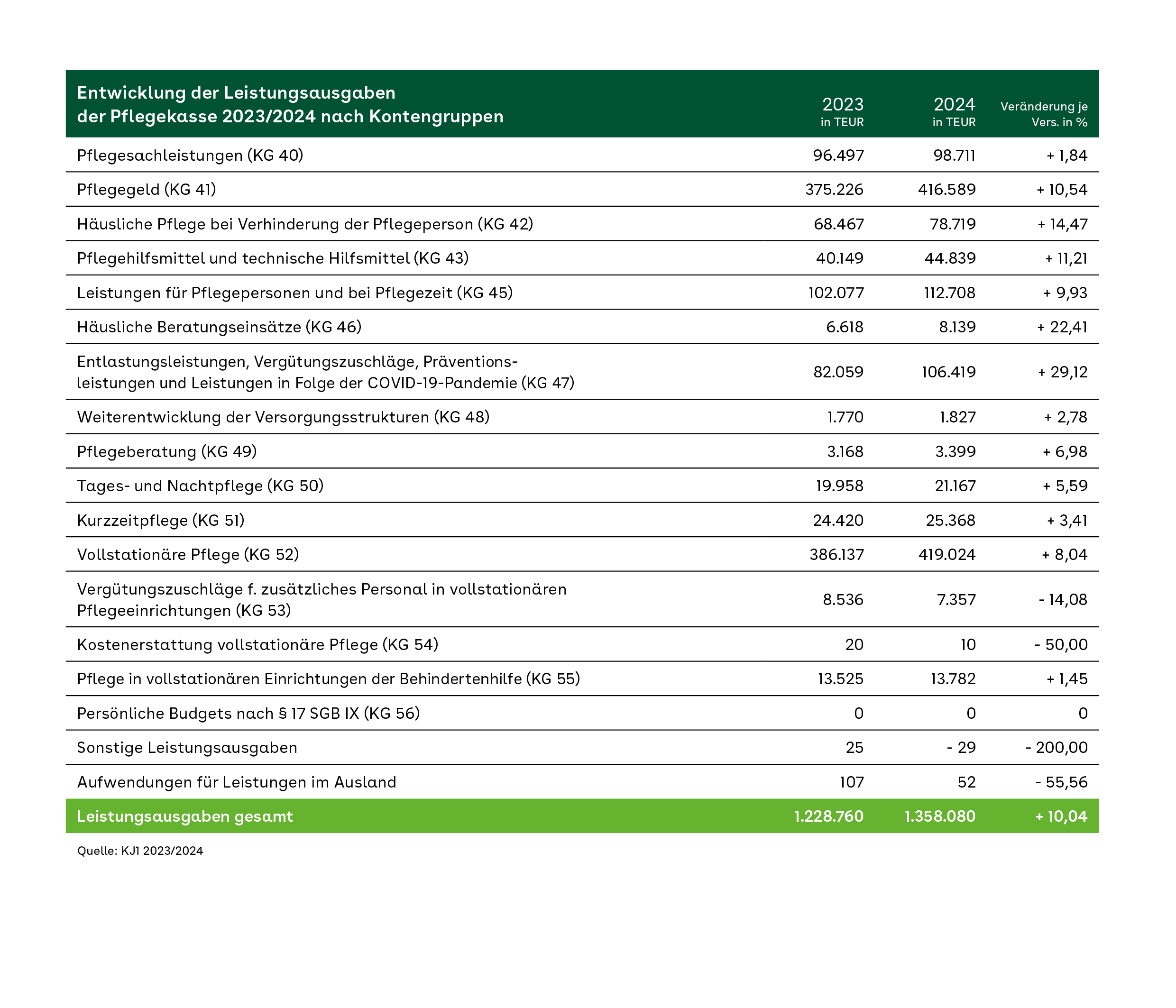Image resolution: width=1176 pixels, height=1008 pixels.
Task: Click the value 96.497
Action: (x=838, y=155)
